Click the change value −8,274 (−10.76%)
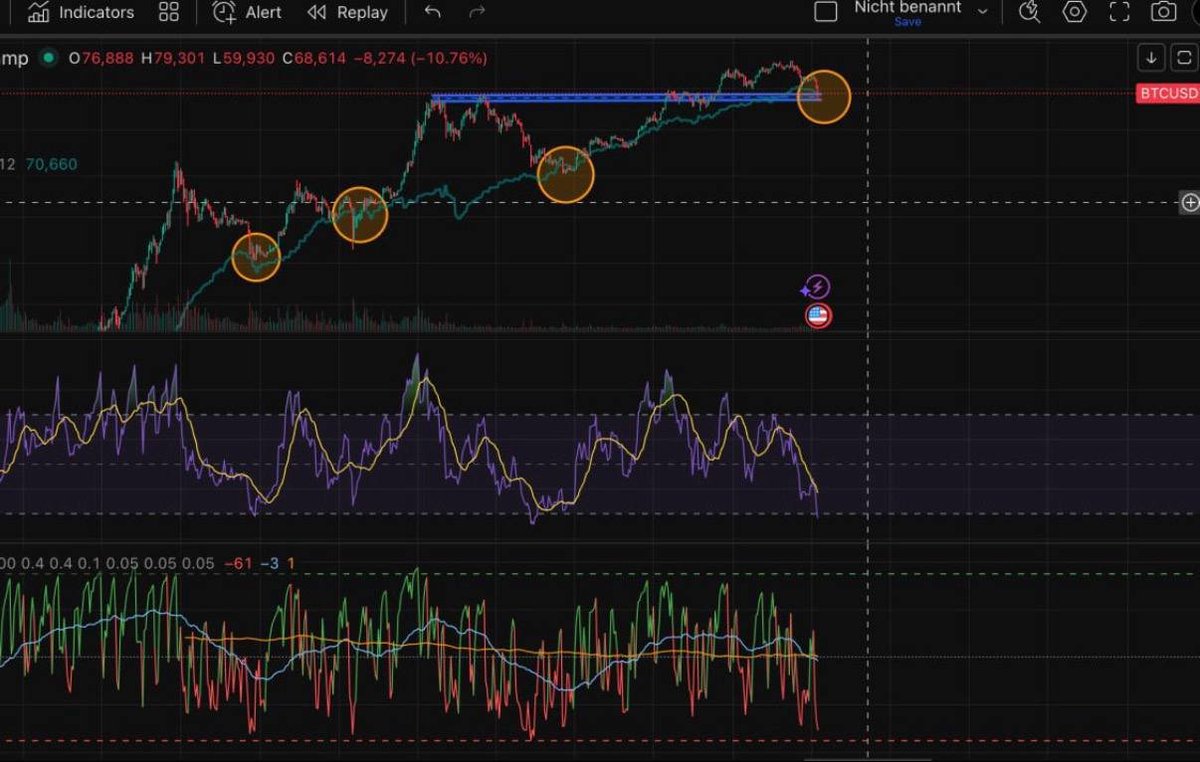Screen dimensions: 1200x762 pyautogui.click(x=421, y=59)
